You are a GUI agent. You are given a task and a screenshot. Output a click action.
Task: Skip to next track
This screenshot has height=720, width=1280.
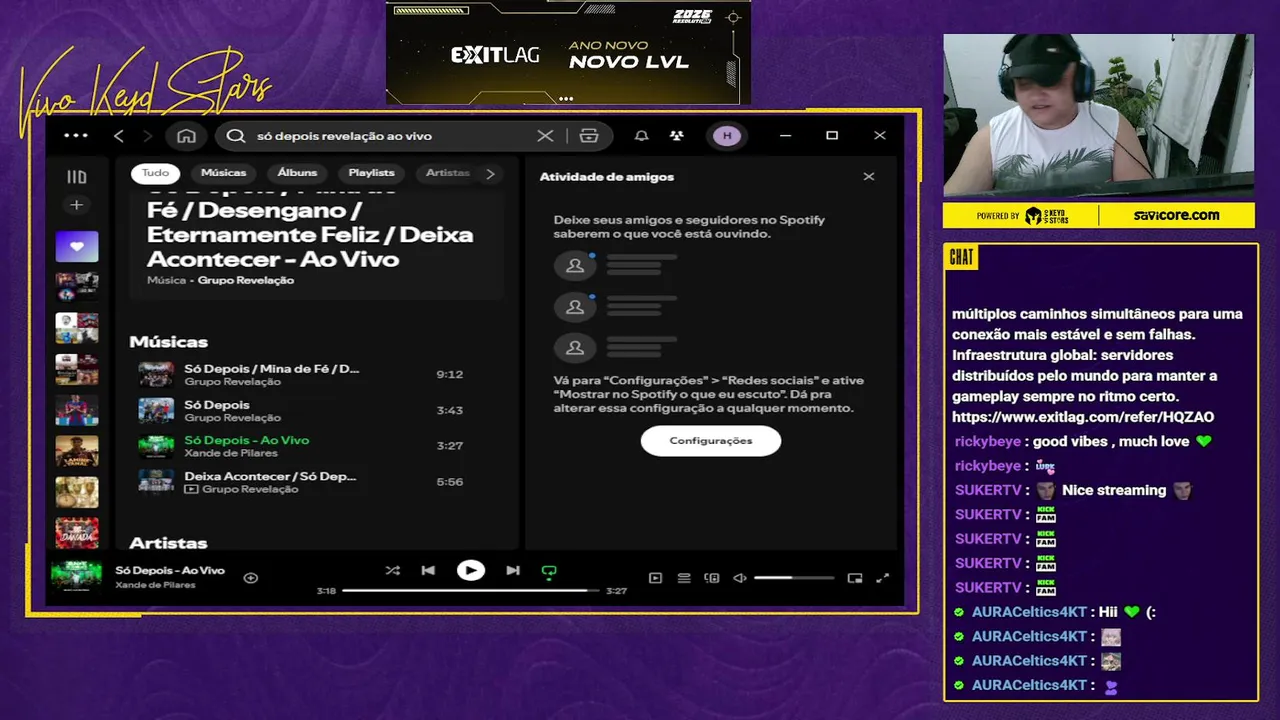513,571
